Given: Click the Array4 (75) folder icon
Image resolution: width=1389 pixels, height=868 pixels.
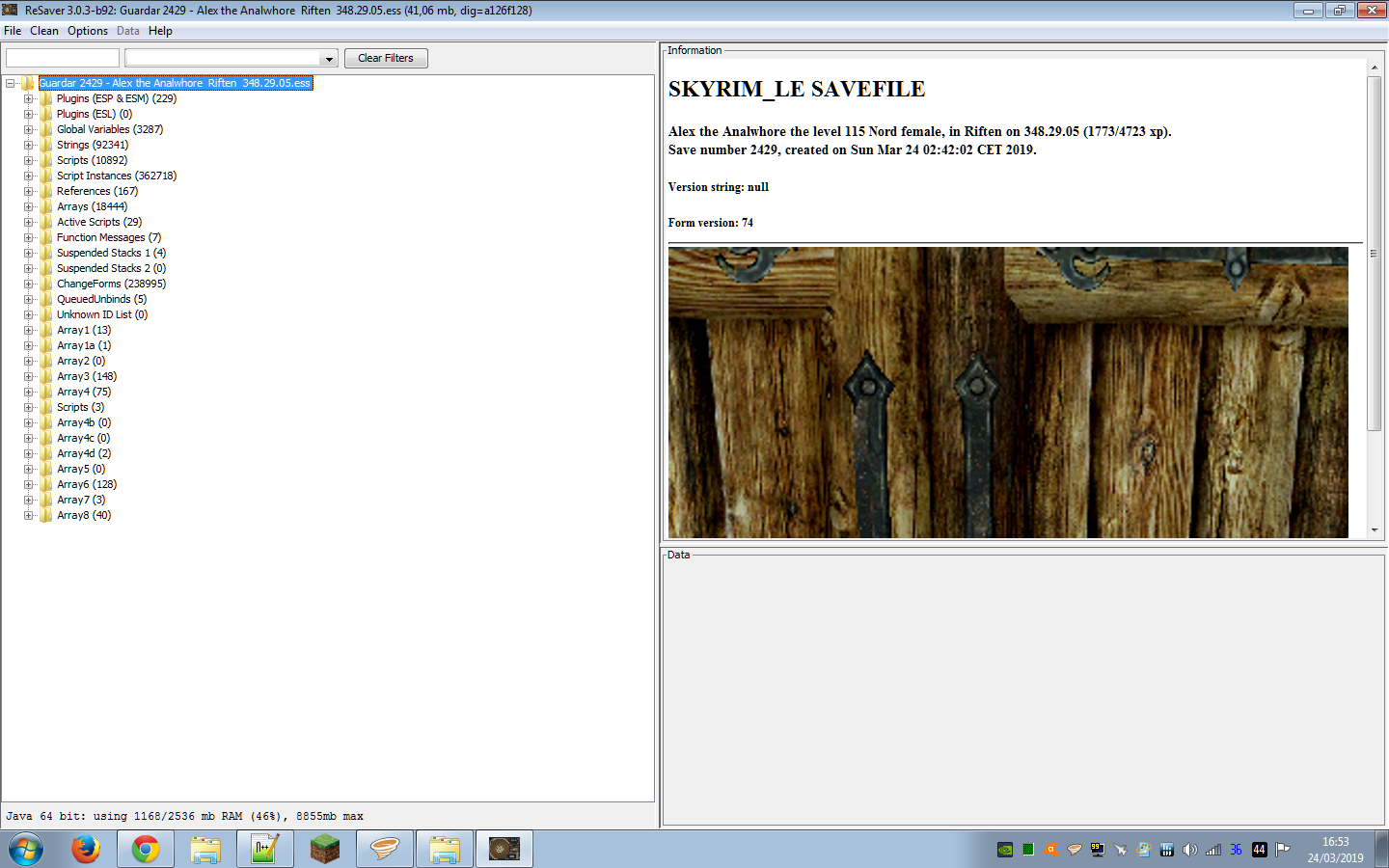Looking at the screenshot, I should pyautogui.click(x=46, y=392).
